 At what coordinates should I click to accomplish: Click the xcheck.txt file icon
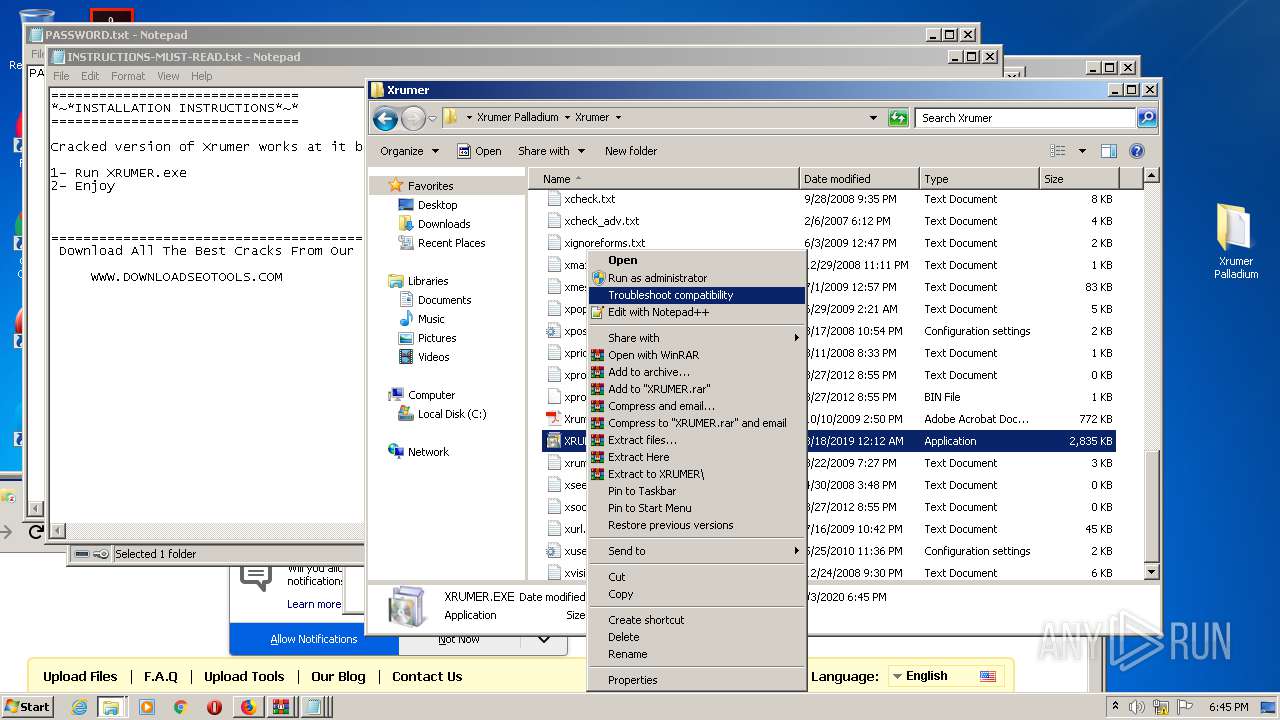pos(554,199)
